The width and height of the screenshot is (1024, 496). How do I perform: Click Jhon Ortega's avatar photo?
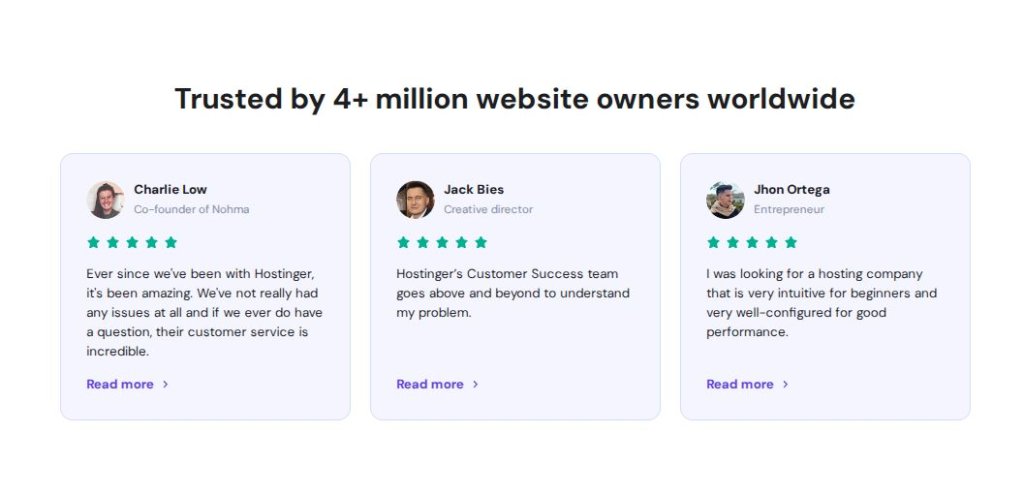[725, 199]
